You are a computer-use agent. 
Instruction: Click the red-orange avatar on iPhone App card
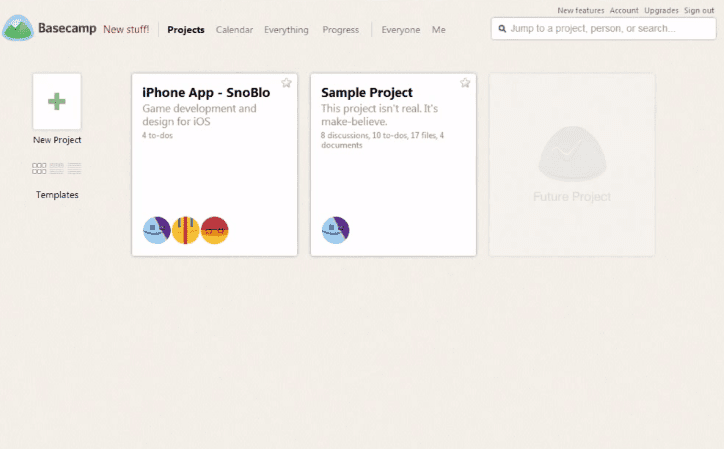[215, 230]
